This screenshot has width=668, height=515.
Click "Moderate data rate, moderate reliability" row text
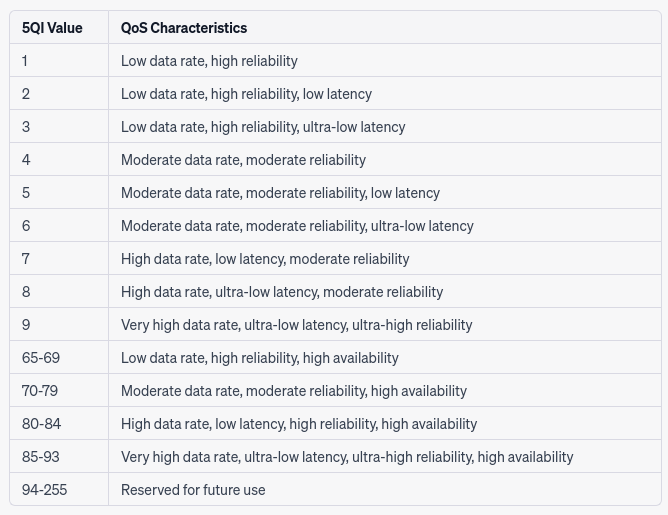(243, 160)
